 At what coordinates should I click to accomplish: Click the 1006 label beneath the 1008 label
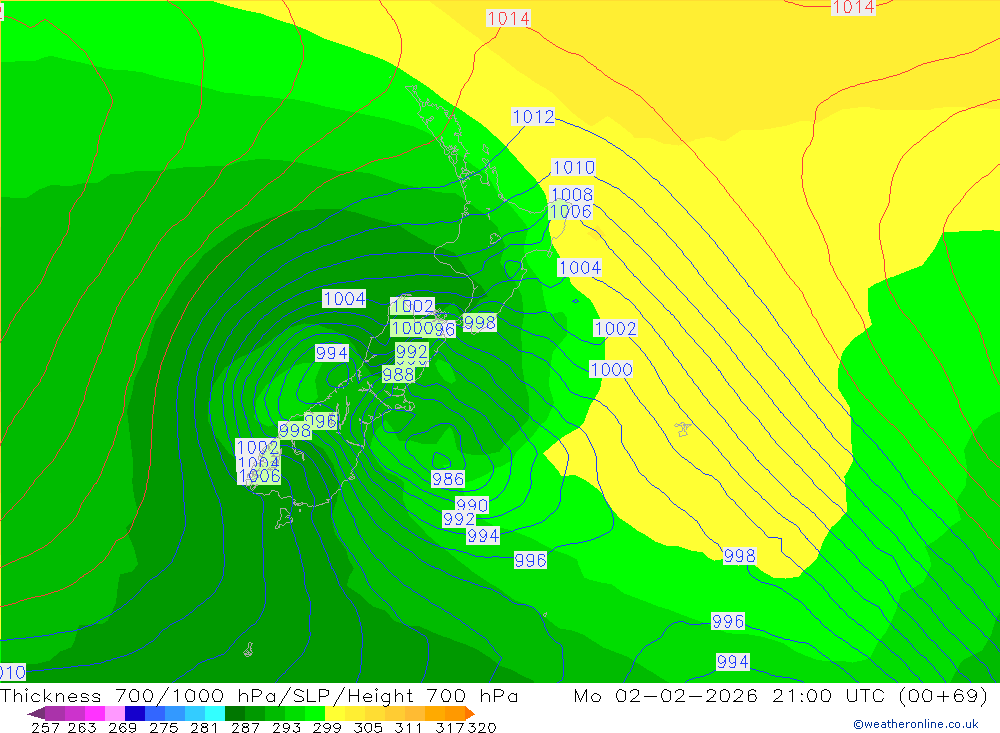[570, 211]
